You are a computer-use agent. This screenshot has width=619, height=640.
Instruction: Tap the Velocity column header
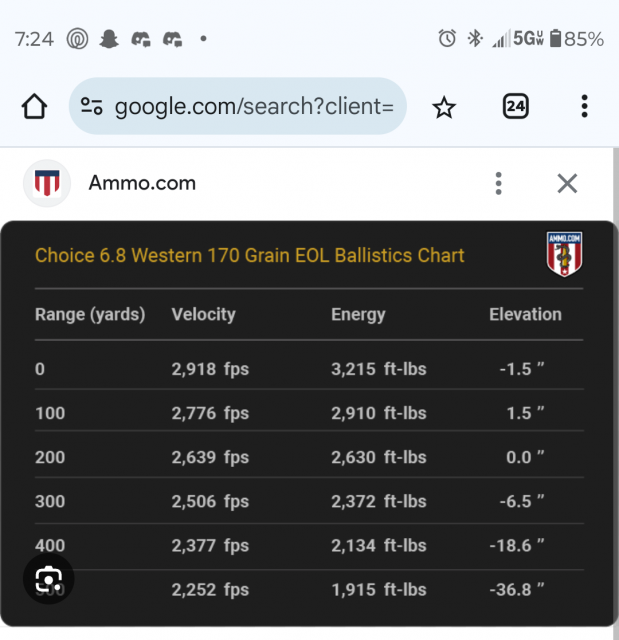tap(203, 314)
